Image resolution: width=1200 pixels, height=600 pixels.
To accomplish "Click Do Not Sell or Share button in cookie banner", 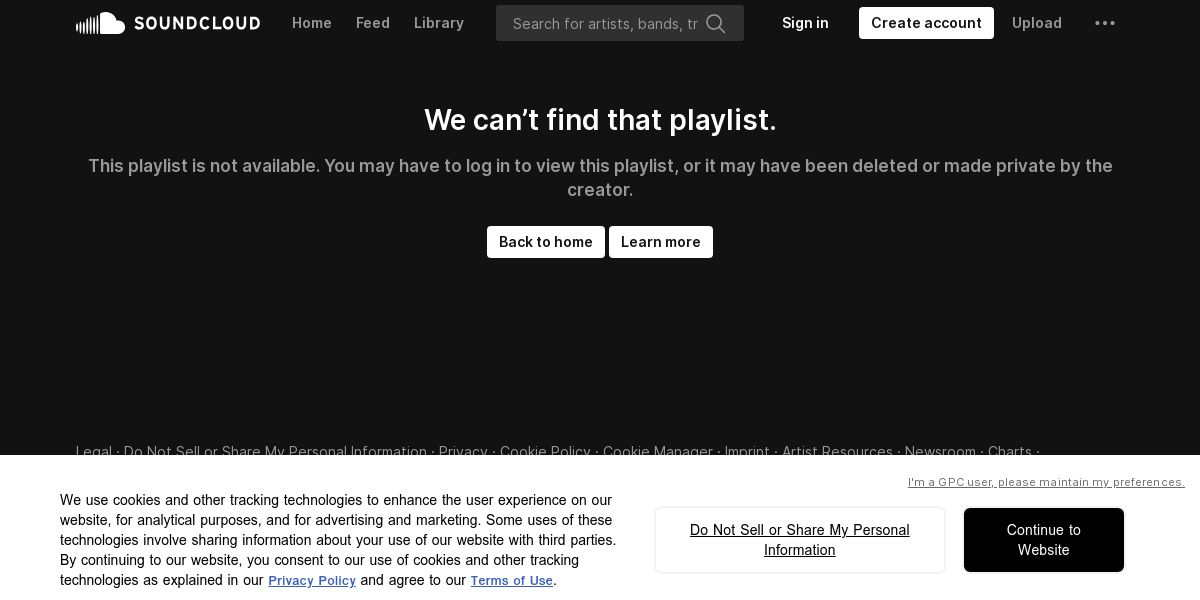I will click(x=800, y=540).
